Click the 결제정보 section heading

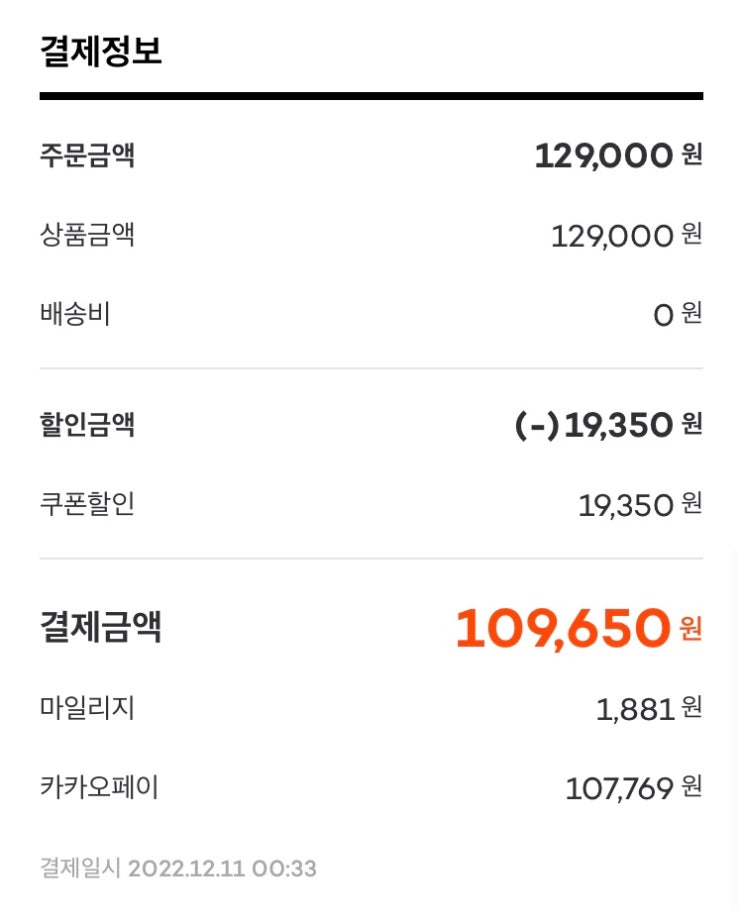click(x=101, y=50)
